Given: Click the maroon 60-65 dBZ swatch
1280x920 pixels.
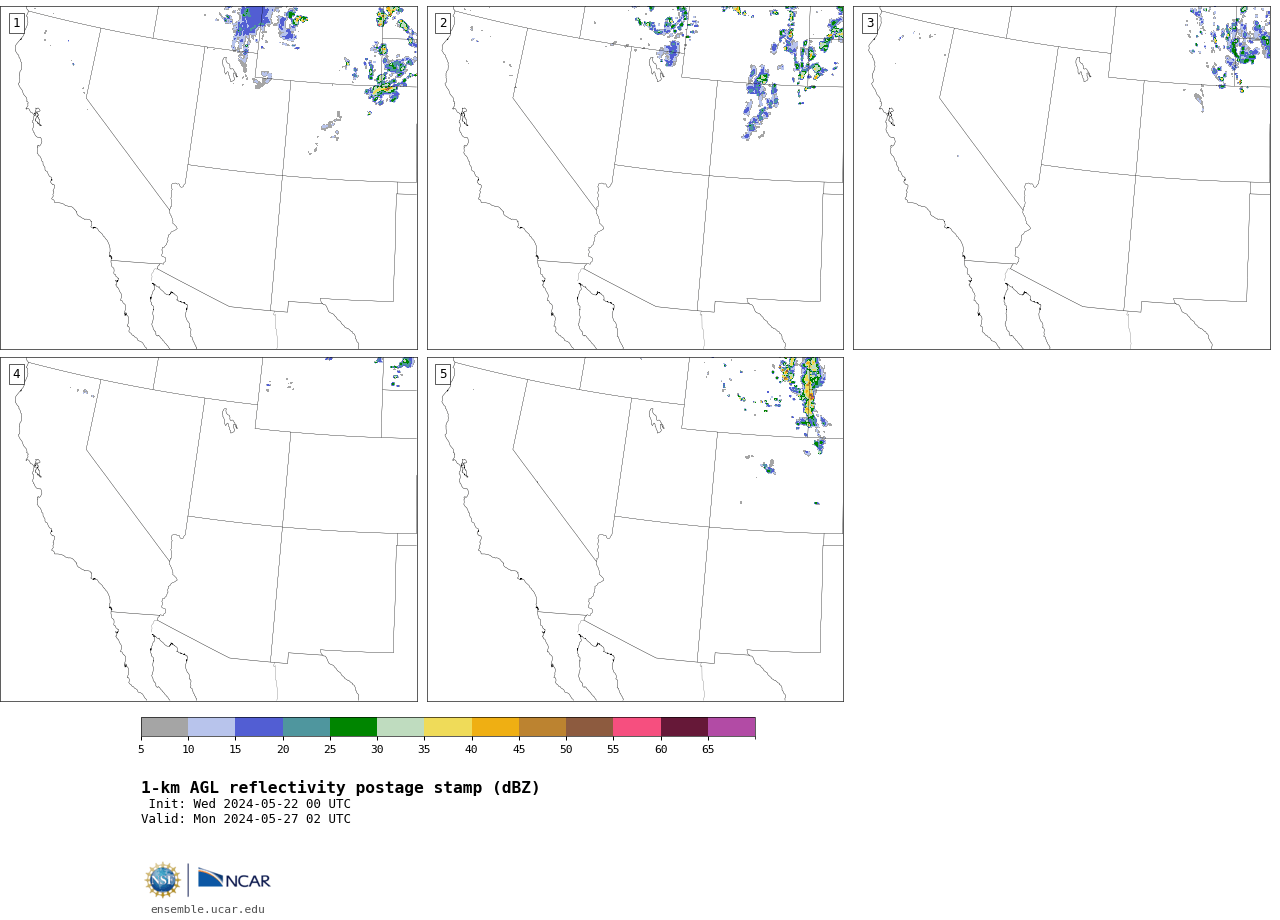Looking at the screenshot, I should point(684,727).
